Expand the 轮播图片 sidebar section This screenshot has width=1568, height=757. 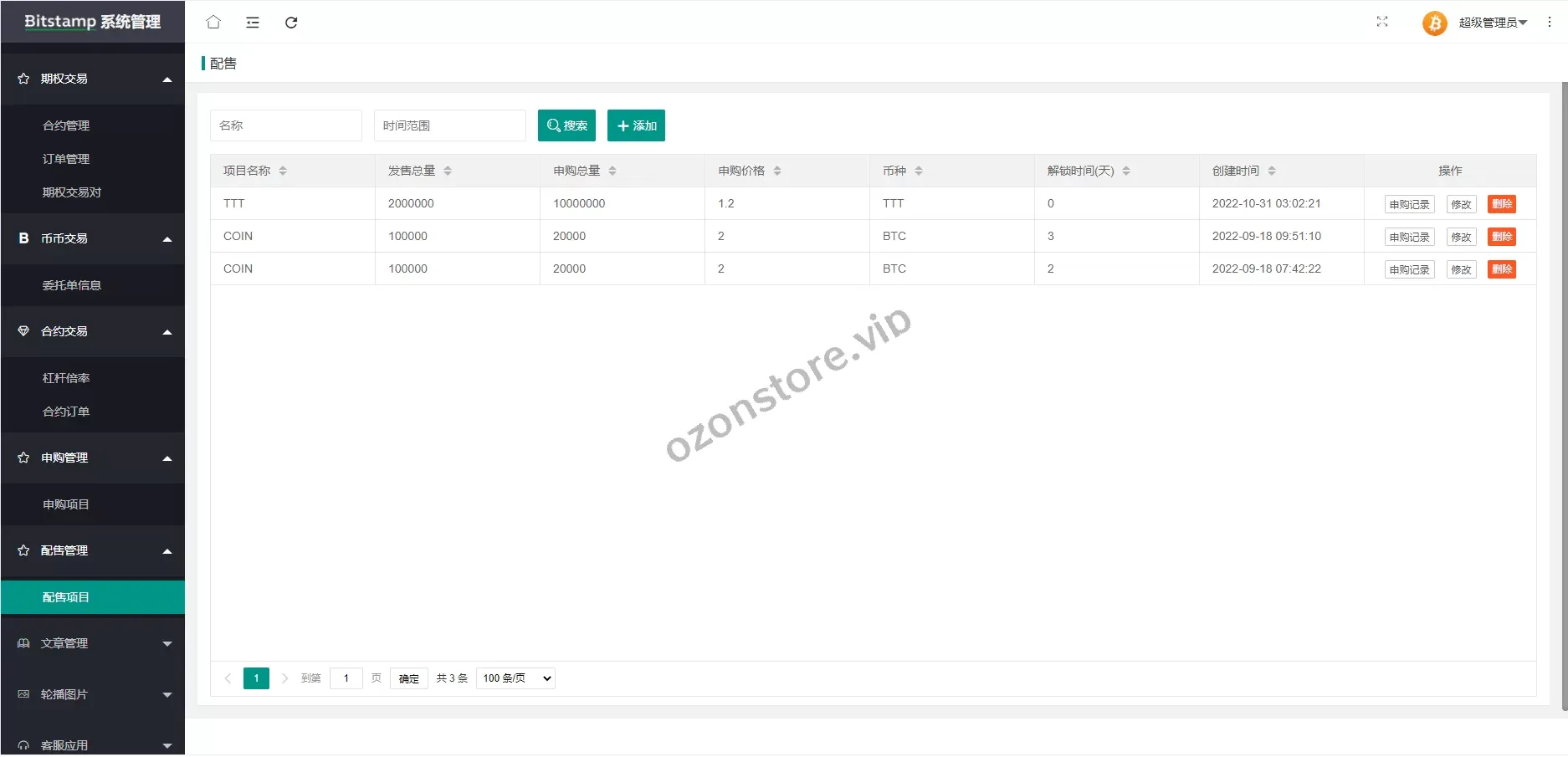click(93, 694)
